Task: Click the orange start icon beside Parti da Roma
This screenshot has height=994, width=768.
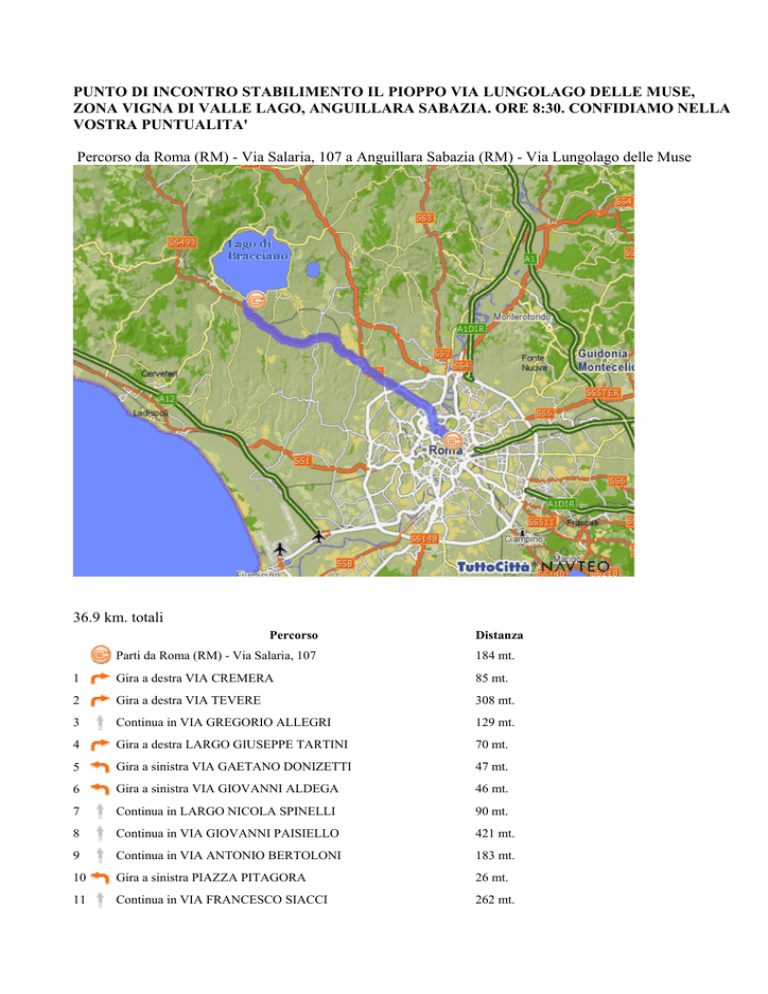Action: click(x=100, y=655)
